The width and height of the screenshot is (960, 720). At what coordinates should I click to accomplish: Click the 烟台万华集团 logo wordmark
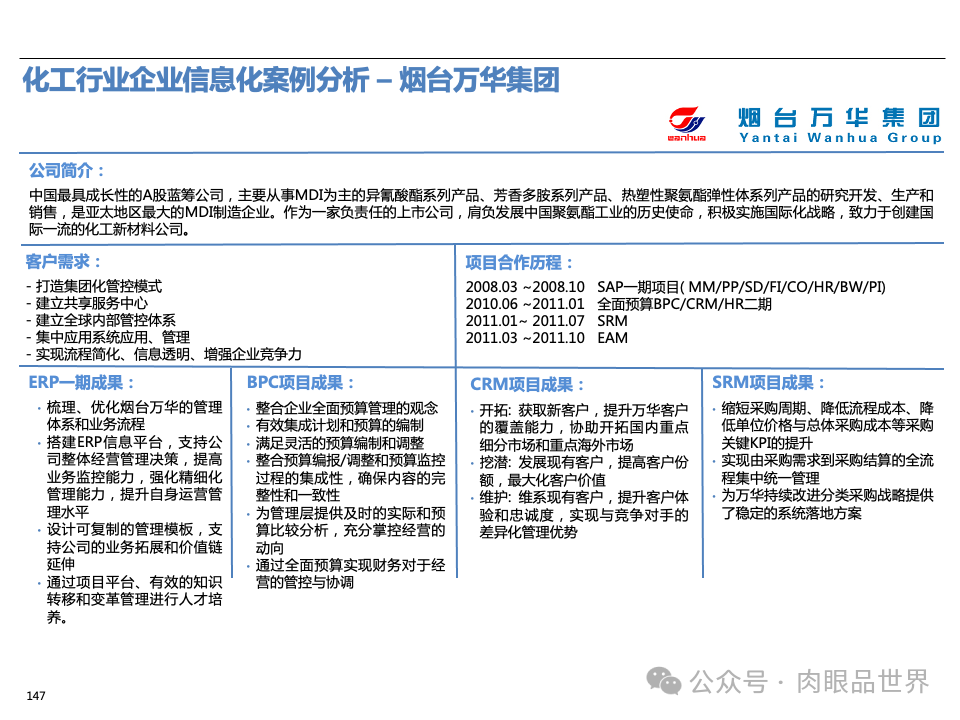(x=839, y=117)
